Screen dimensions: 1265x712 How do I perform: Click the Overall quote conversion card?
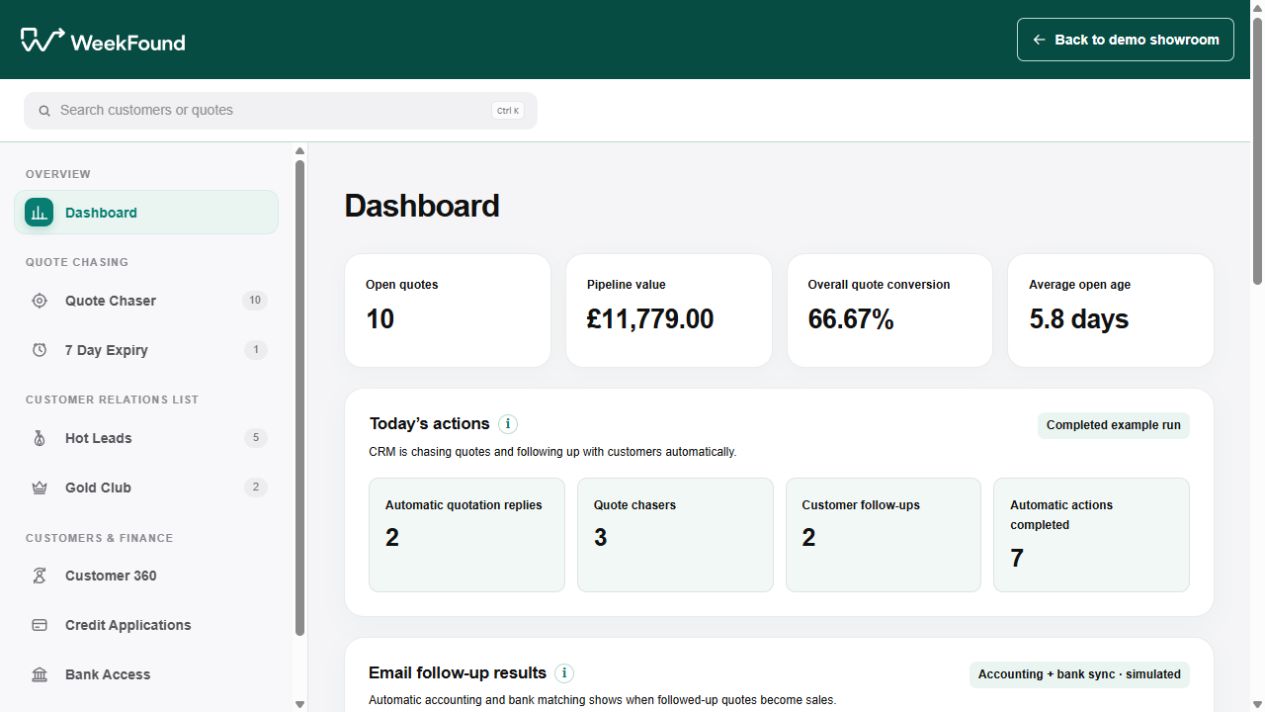890,310
